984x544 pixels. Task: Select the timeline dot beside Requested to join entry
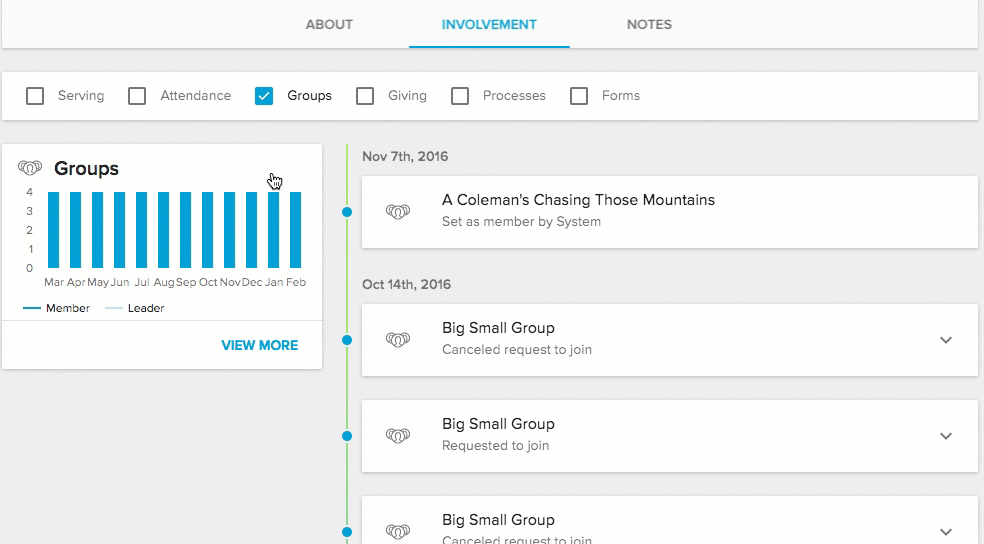[347, 436]
